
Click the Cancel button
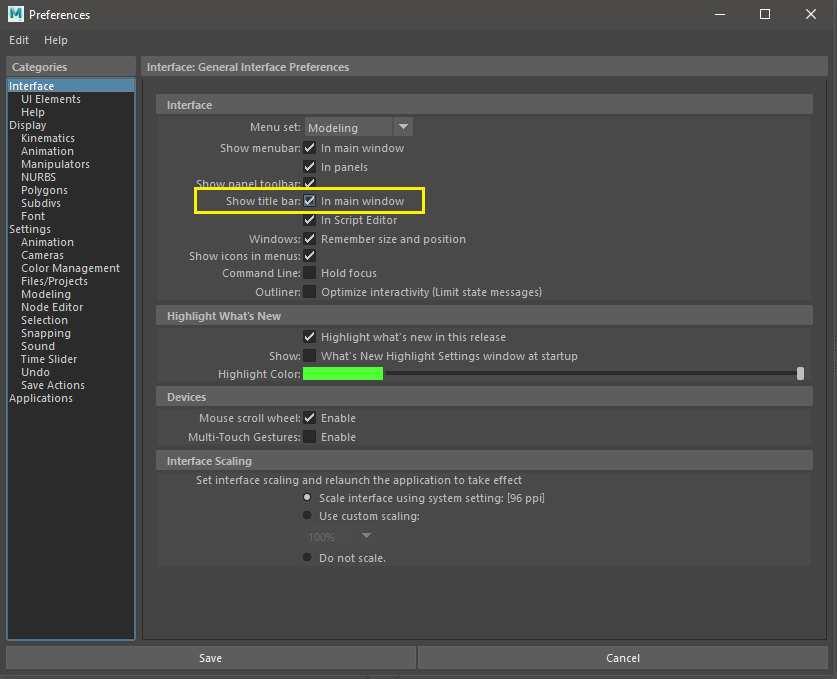pyautogui.click(x=622, y=657)
